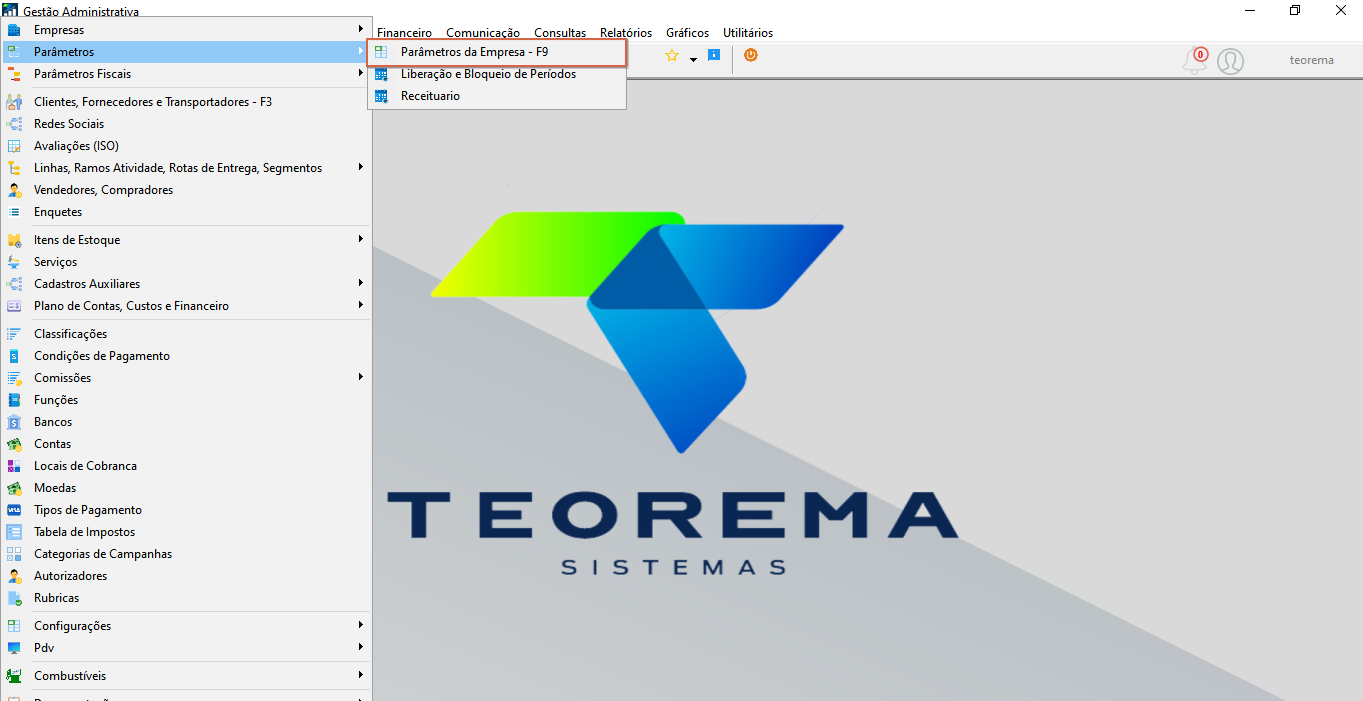Click the teorema username label
Image resolution: width=1363 pixels, height=701 pixels.
pos(1311,60)
